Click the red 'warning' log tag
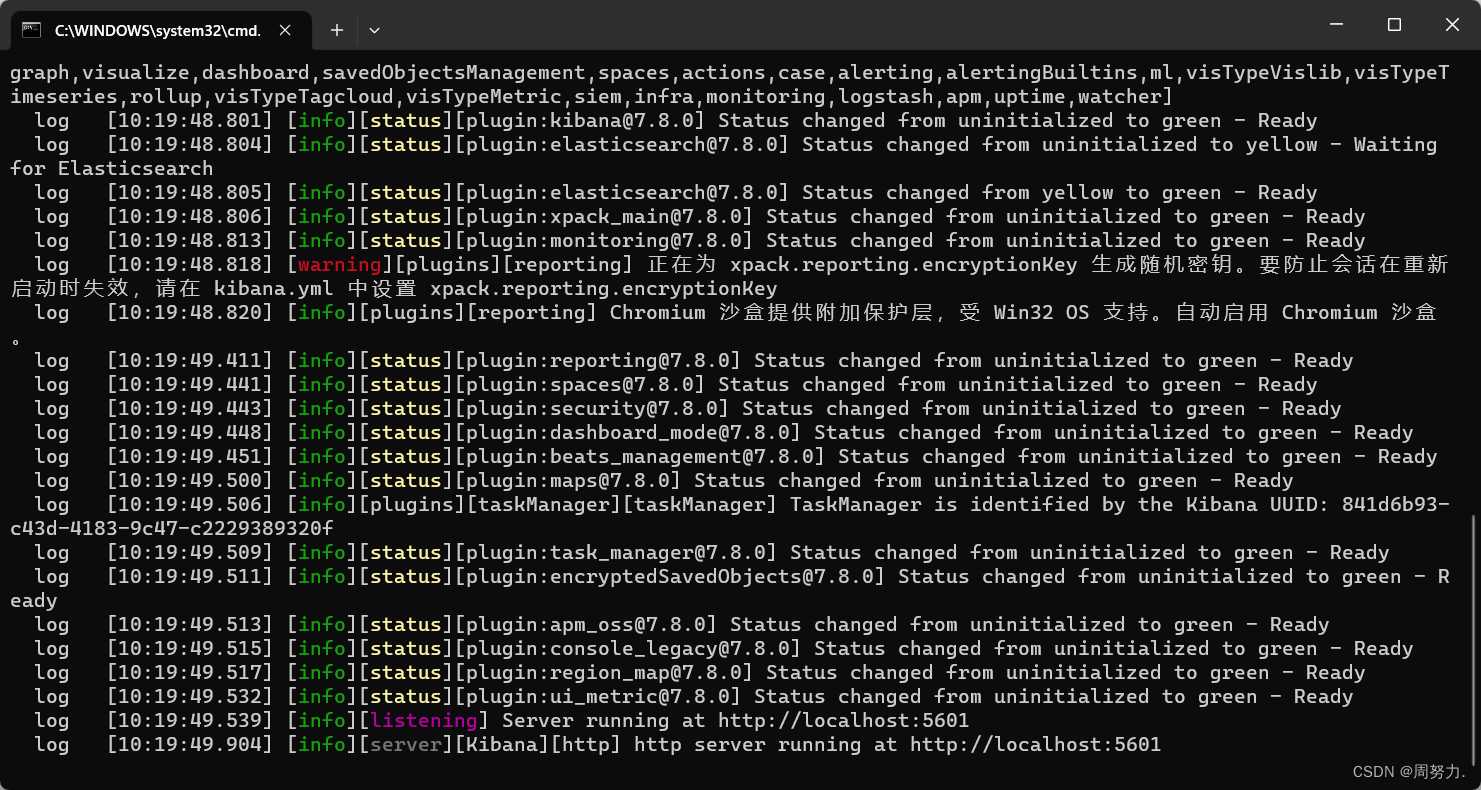Image resolution: width=1481 pixels, height=790 pixels. coord(339,265)
